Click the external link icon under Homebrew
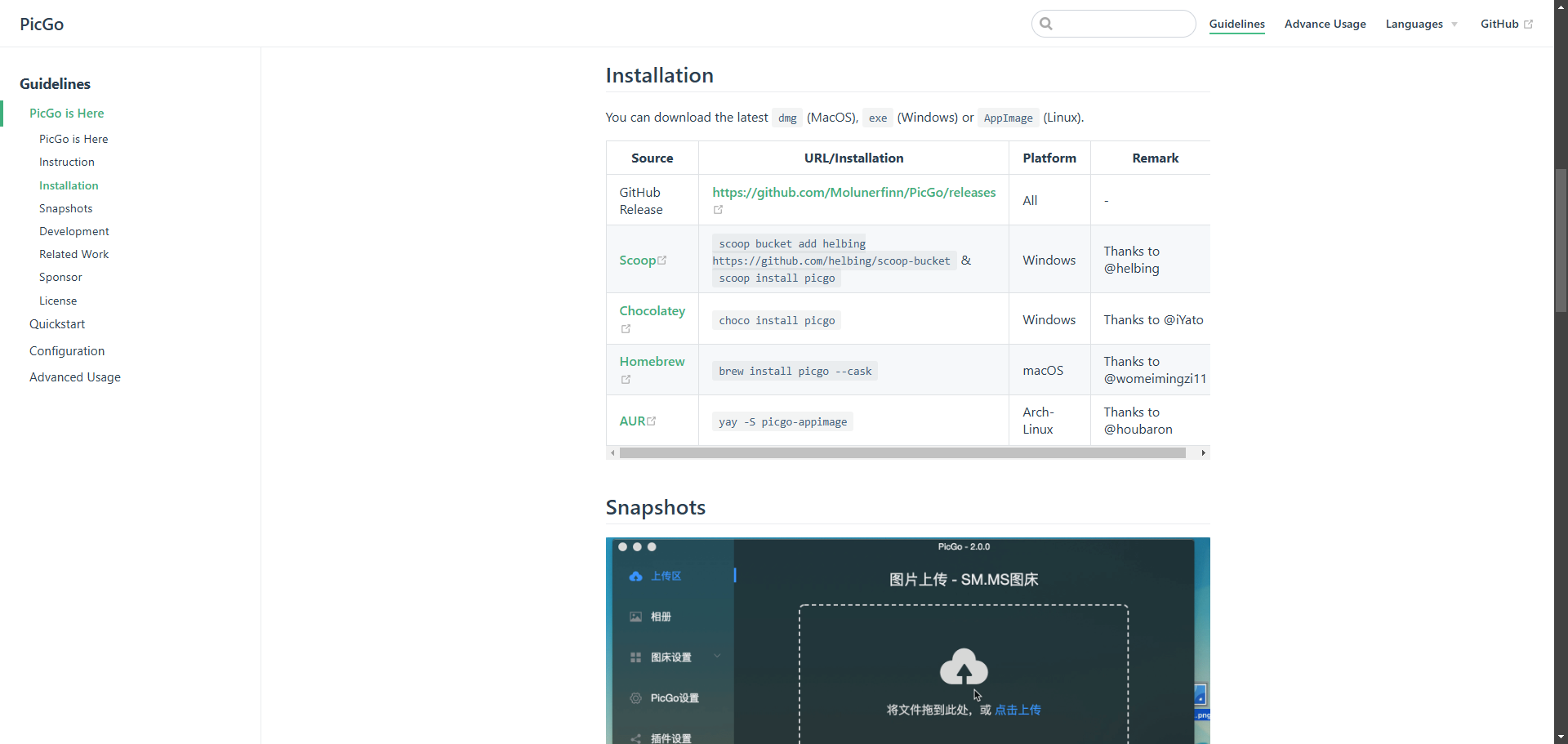Viewport: 1568px width, 744px height. pyautogui.click(x=626, y=380)
